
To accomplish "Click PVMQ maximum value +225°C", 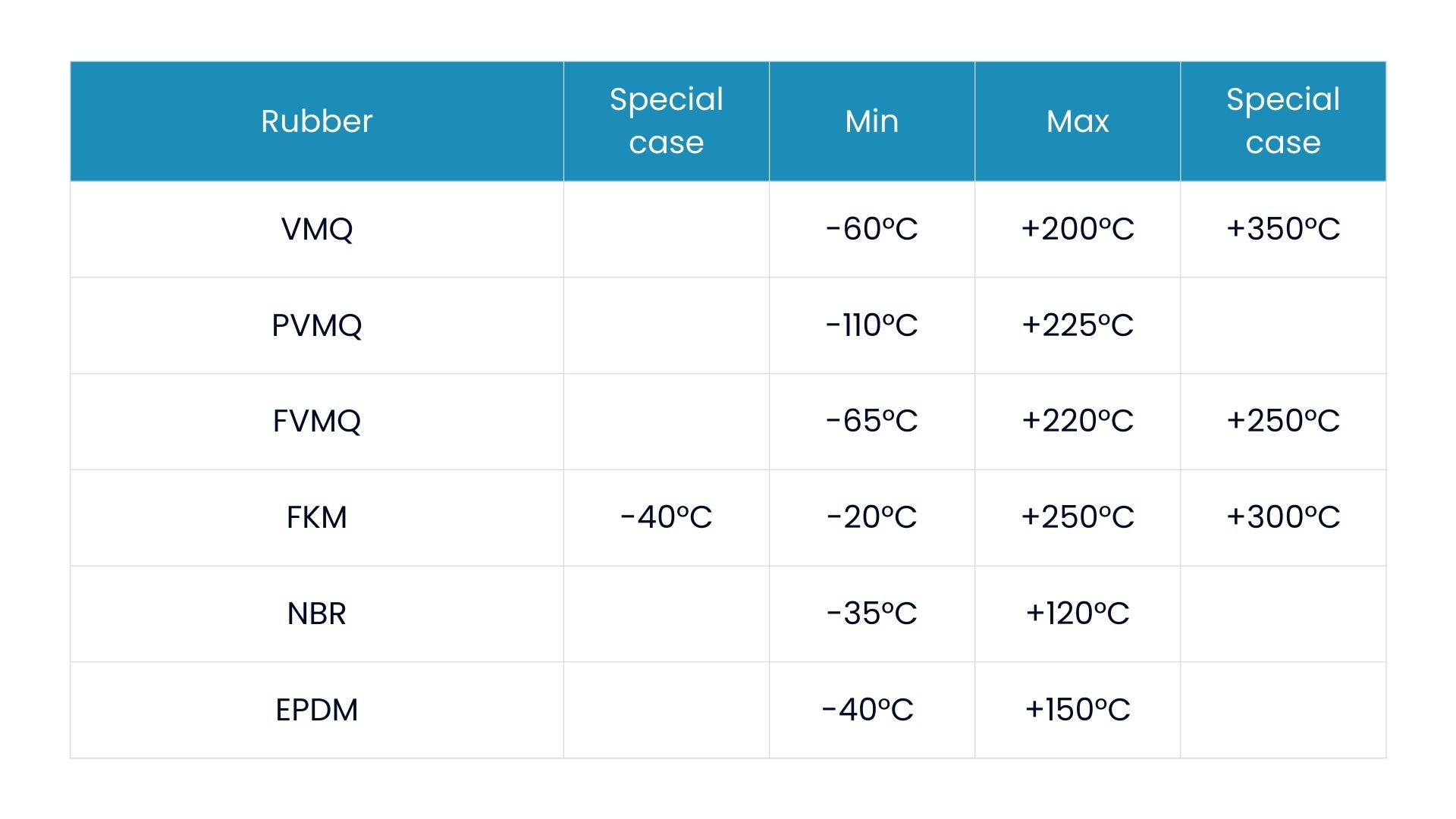I will coord(1077,325).
